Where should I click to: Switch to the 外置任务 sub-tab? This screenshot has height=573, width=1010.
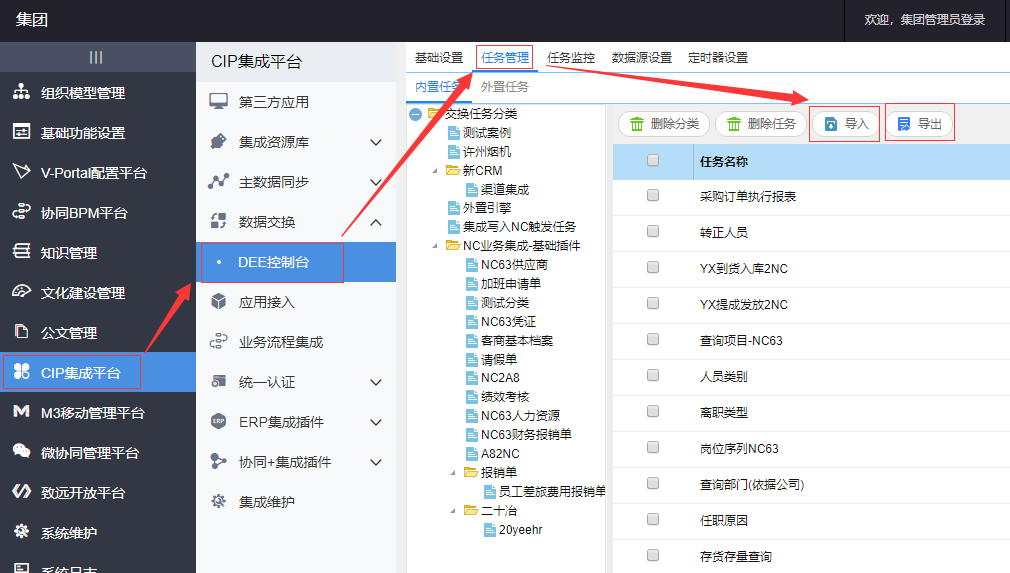(504, 87)
